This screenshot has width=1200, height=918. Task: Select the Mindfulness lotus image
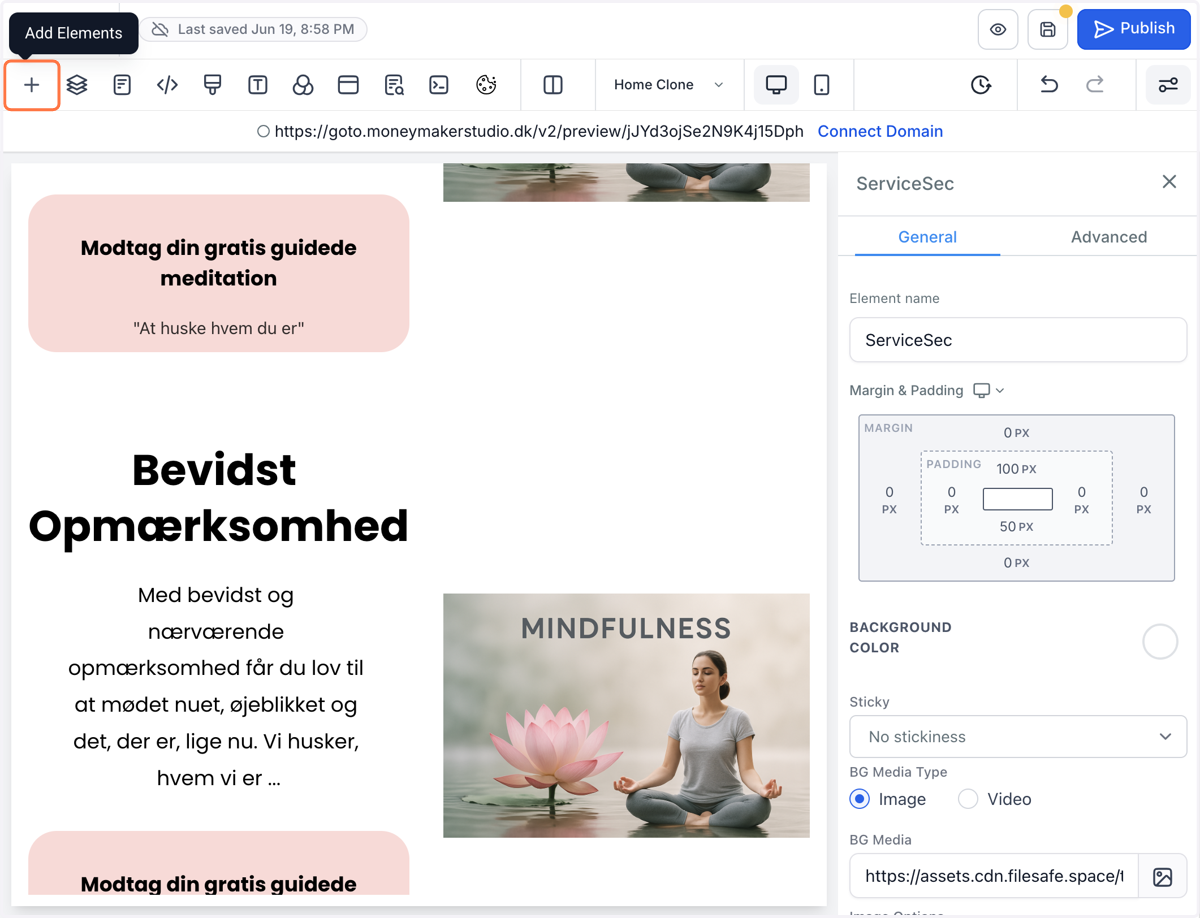(626, 716)
